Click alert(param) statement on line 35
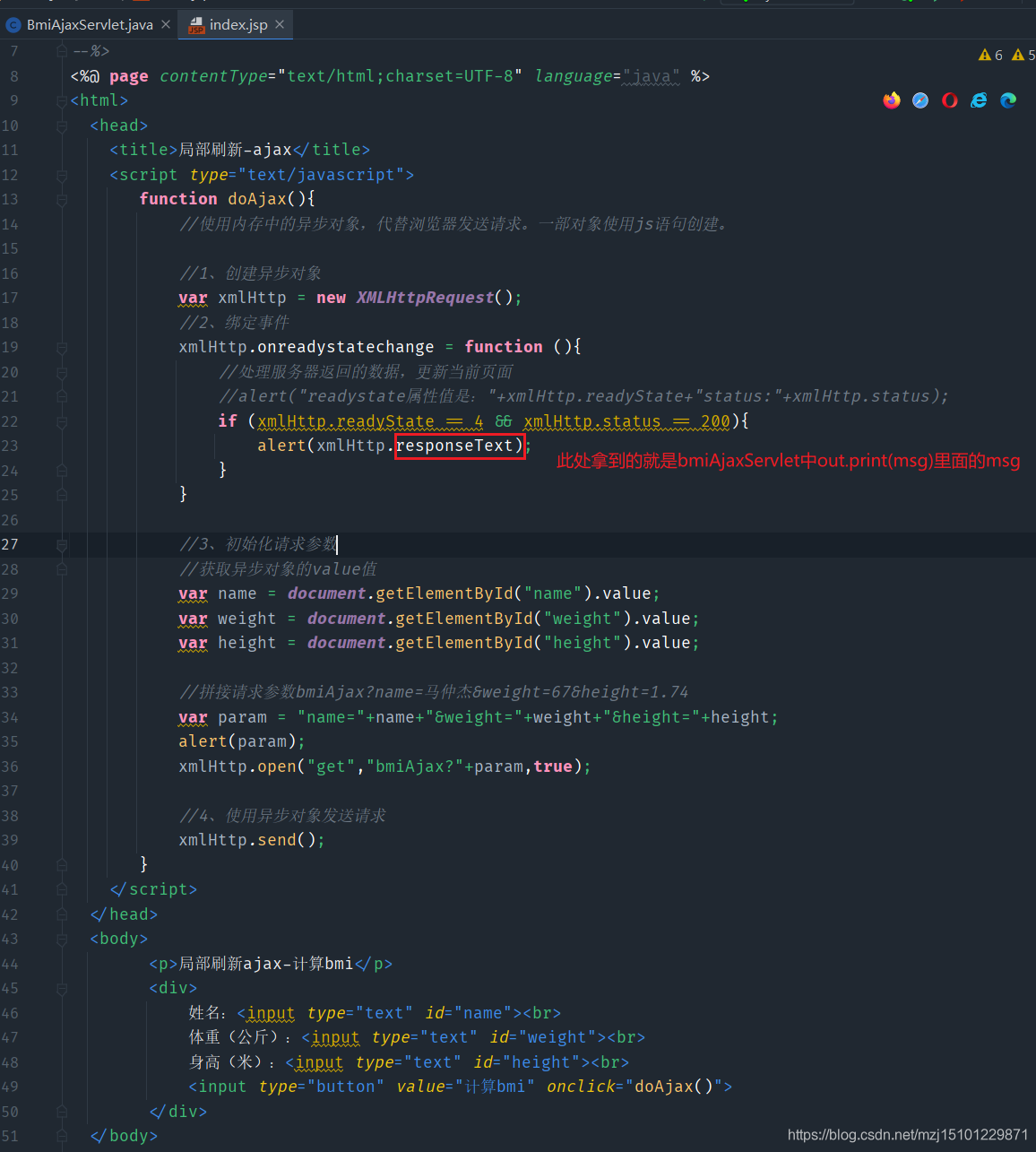 (x=242, y=741)
